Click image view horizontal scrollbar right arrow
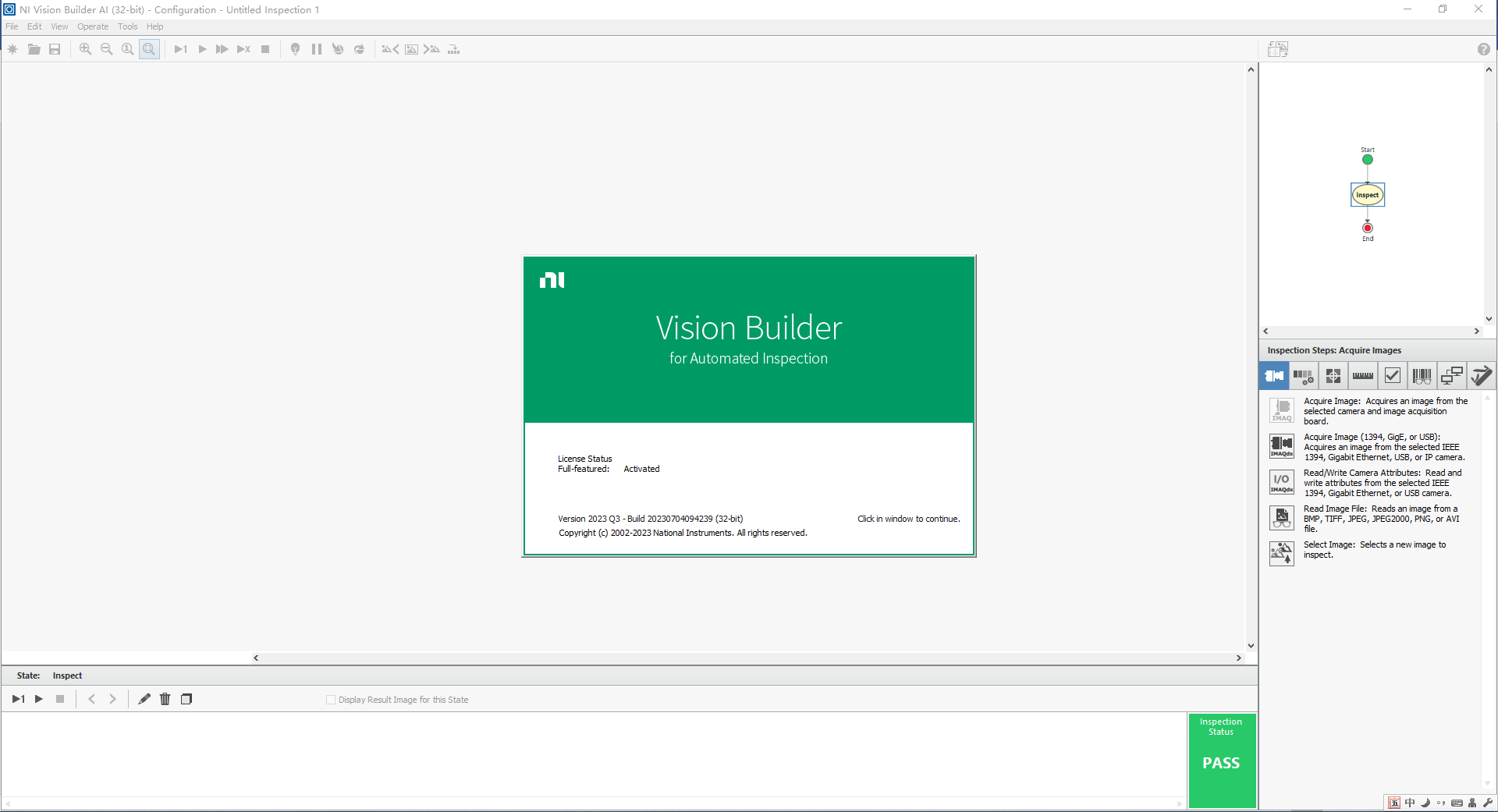 pos(1238,658)
